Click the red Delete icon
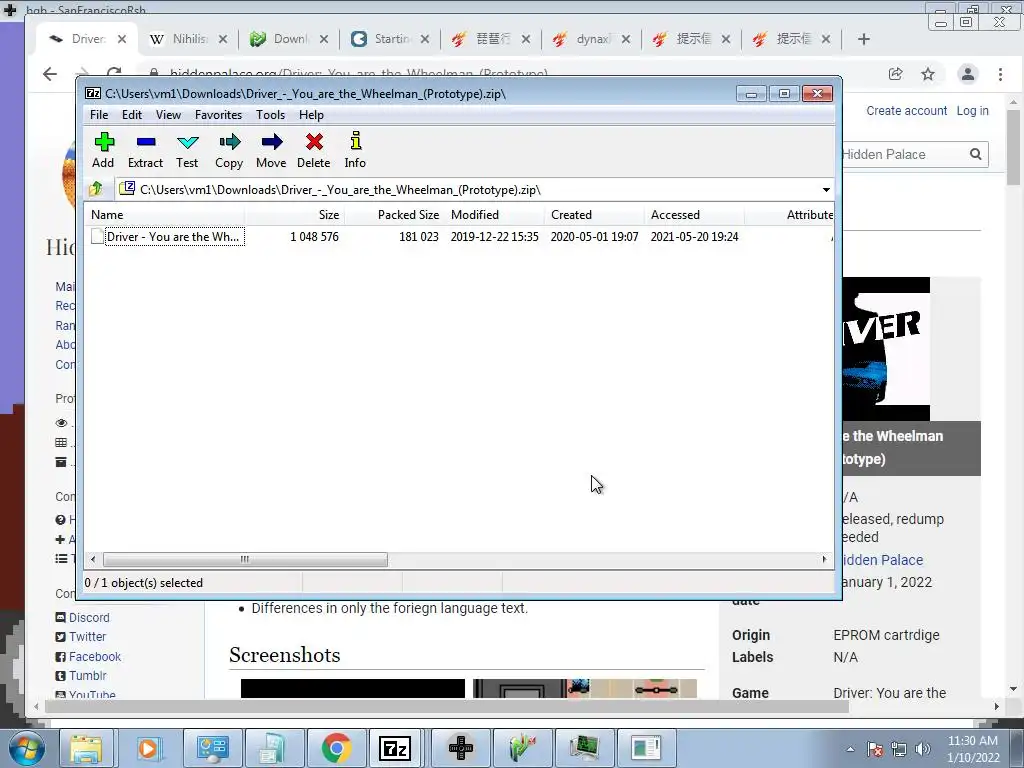 coord(313,150)
